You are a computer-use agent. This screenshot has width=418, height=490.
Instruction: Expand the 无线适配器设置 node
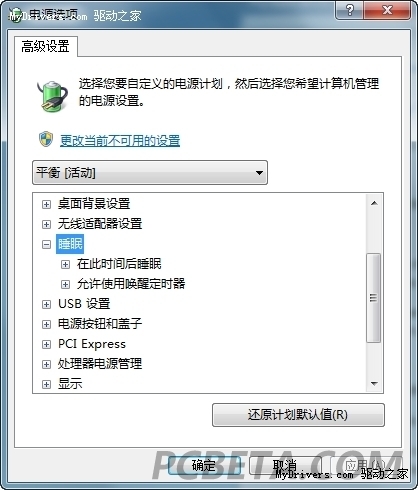[x=46, y=224]
